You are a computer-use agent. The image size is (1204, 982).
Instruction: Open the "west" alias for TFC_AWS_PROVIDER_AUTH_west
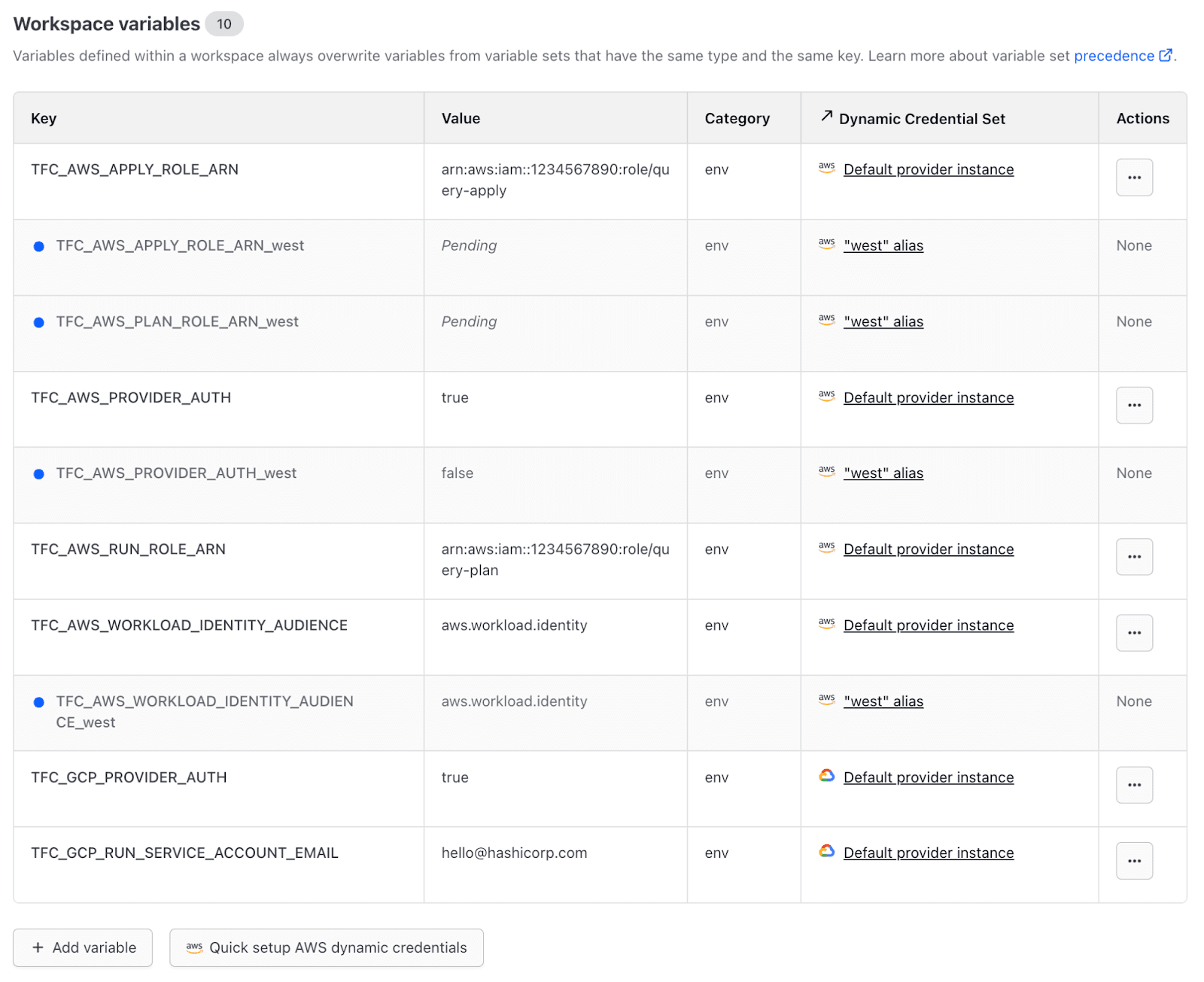coord(883,473)
